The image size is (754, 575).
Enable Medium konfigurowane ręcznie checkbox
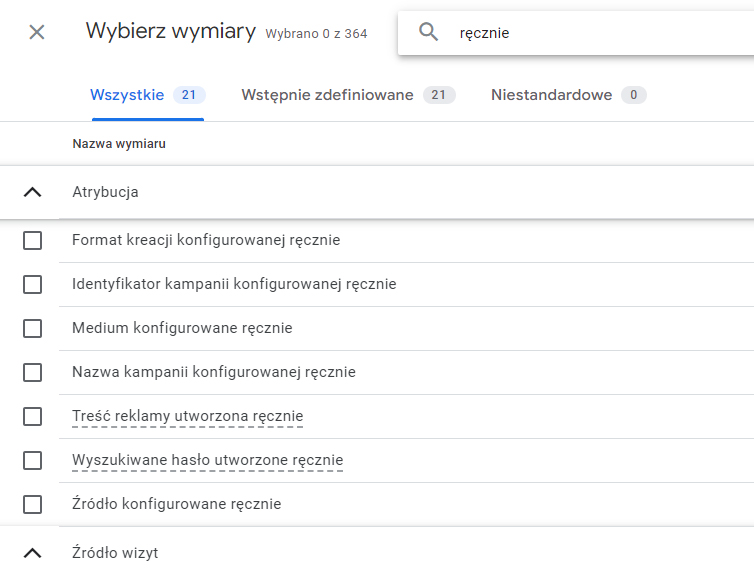32,328
